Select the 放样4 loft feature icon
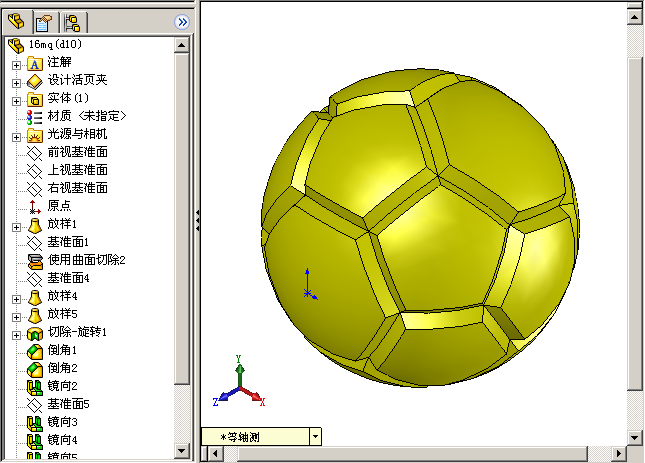Image resolution: width=645 pixels, height=463 pixels. (x=35, y=297)
